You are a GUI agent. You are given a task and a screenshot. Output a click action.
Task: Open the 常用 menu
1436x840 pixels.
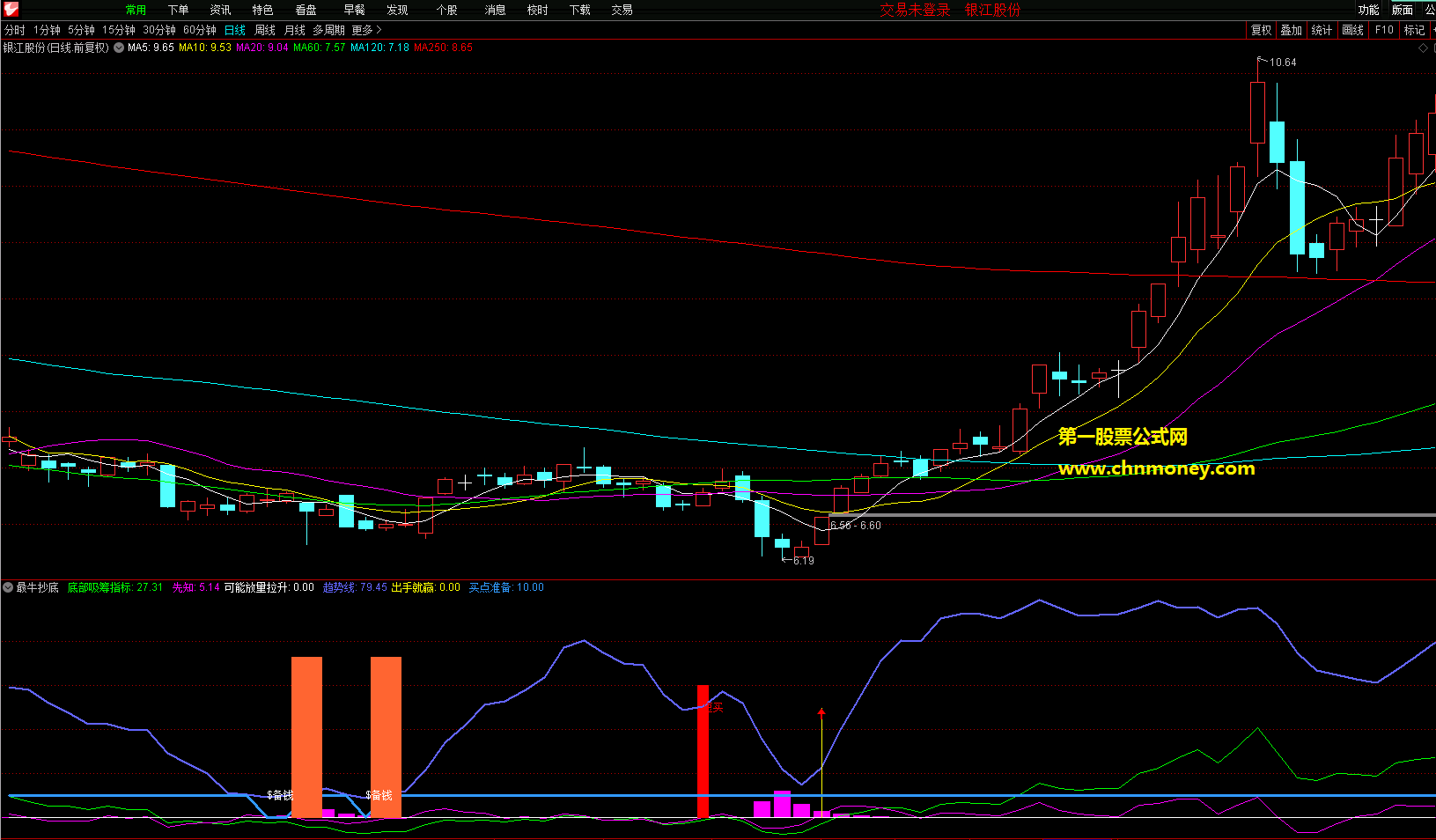coord(136,10)
